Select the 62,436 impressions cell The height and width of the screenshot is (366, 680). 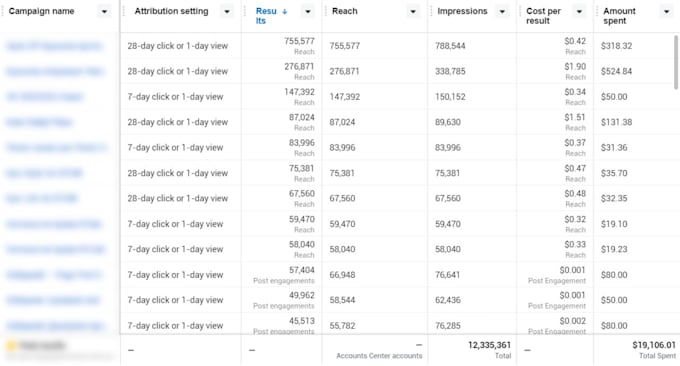pyautogui.click(x=448, y=300)
